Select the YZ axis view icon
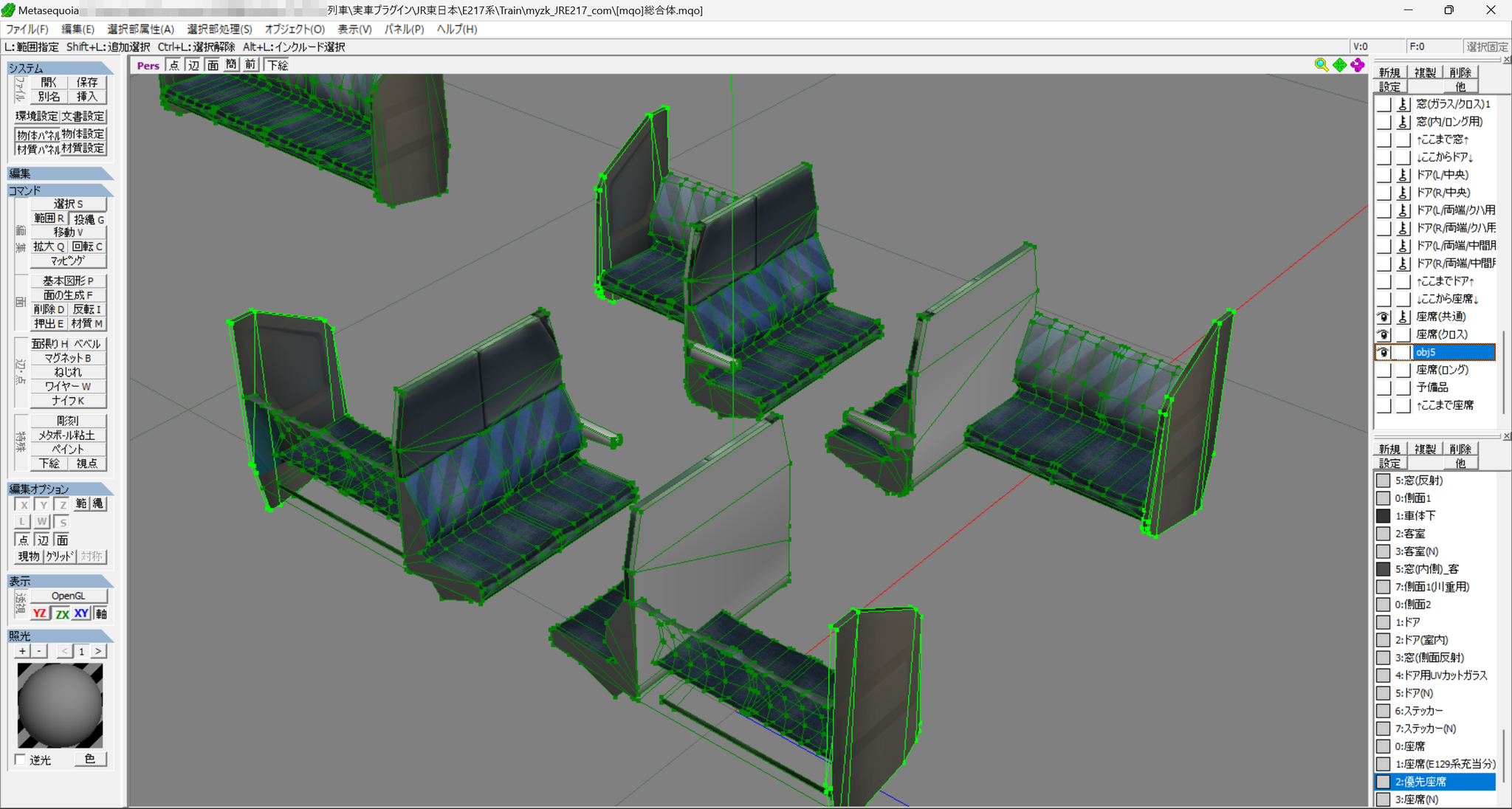 [40, 613]
